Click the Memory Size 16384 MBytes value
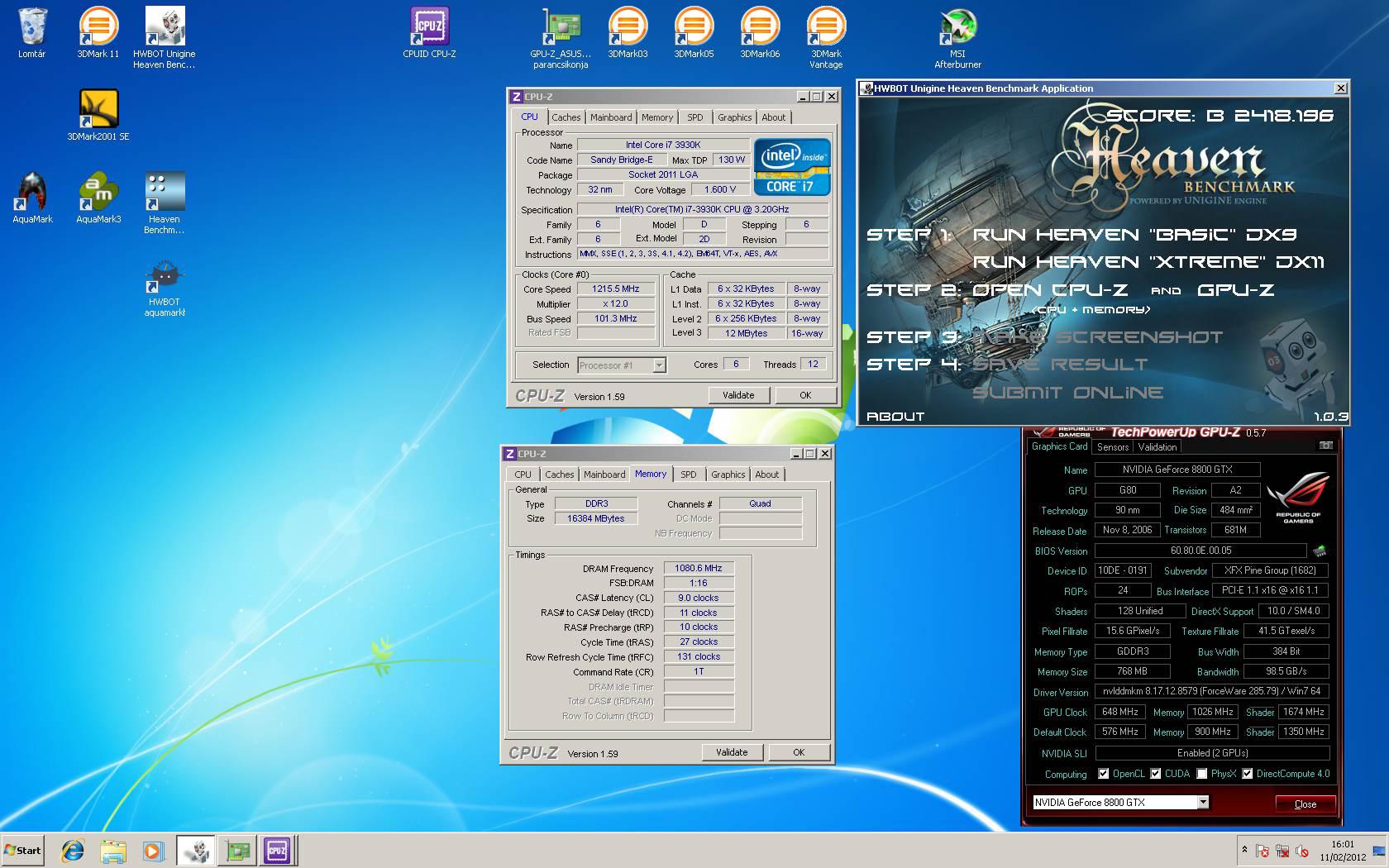Screen dimensions: 1389x868 (595, 518)
